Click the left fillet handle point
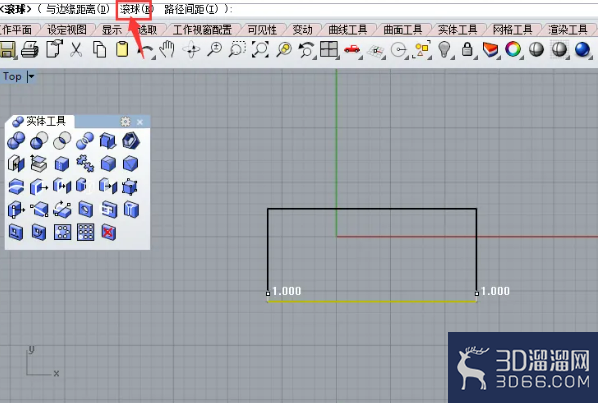The image size is (598, 403). point(268,294)
